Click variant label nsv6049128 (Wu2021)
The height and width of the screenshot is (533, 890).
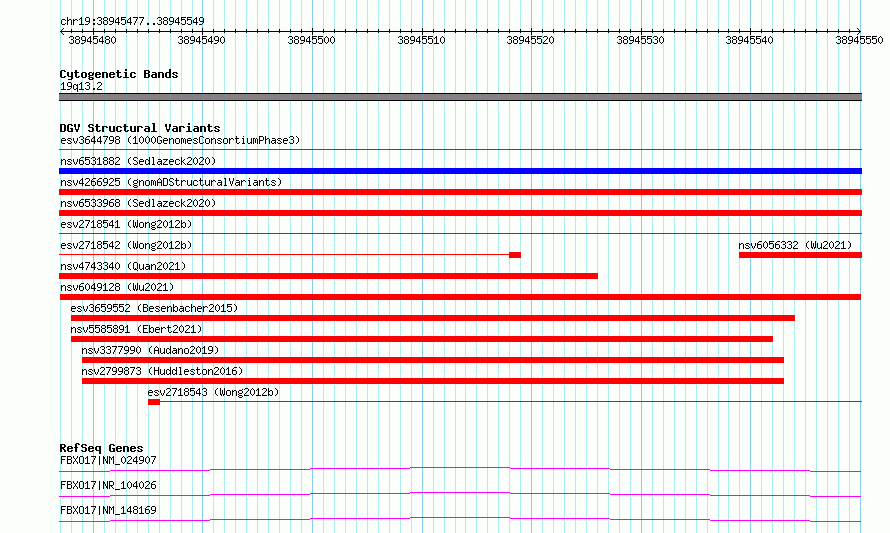(x=117, y=287)
